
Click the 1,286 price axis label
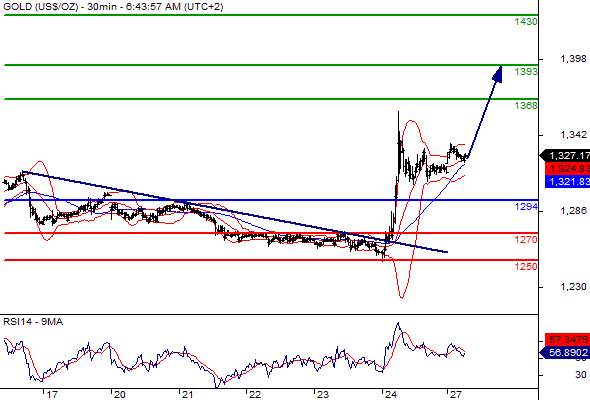coord(573,211)
